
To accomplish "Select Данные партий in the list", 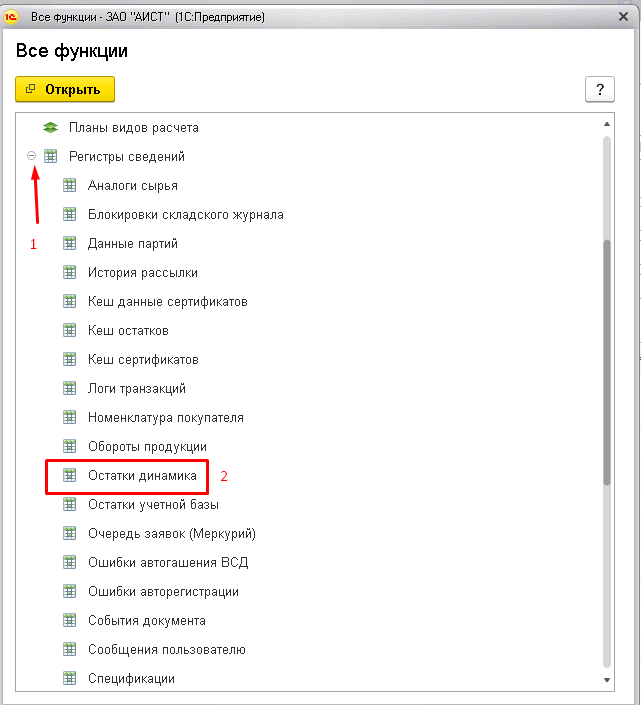I will point(133,244).
